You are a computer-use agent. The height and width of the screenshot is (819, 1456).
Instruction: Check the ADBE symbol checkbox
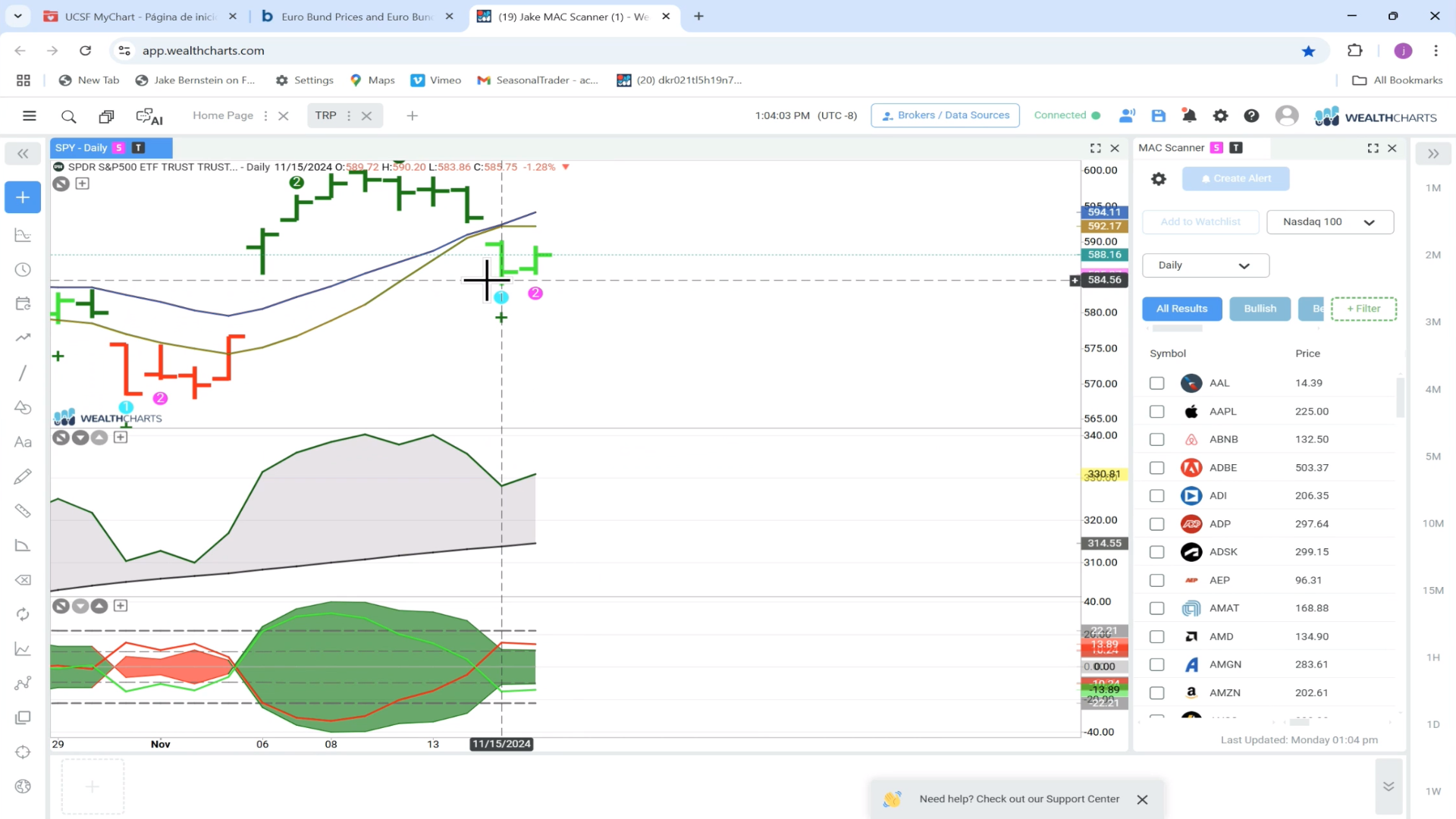(1156, 468)
